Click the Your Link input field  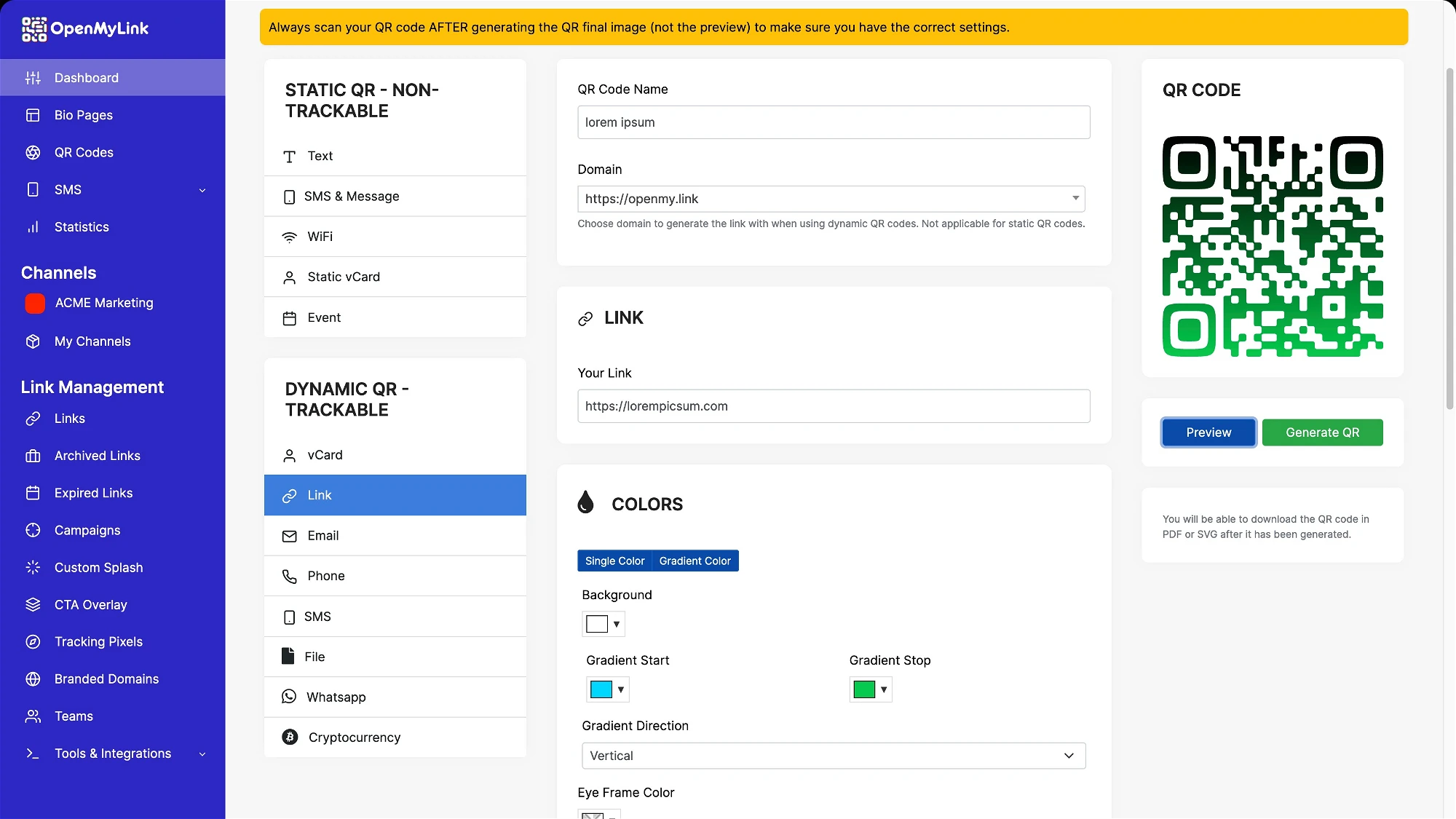click(834, 406)
